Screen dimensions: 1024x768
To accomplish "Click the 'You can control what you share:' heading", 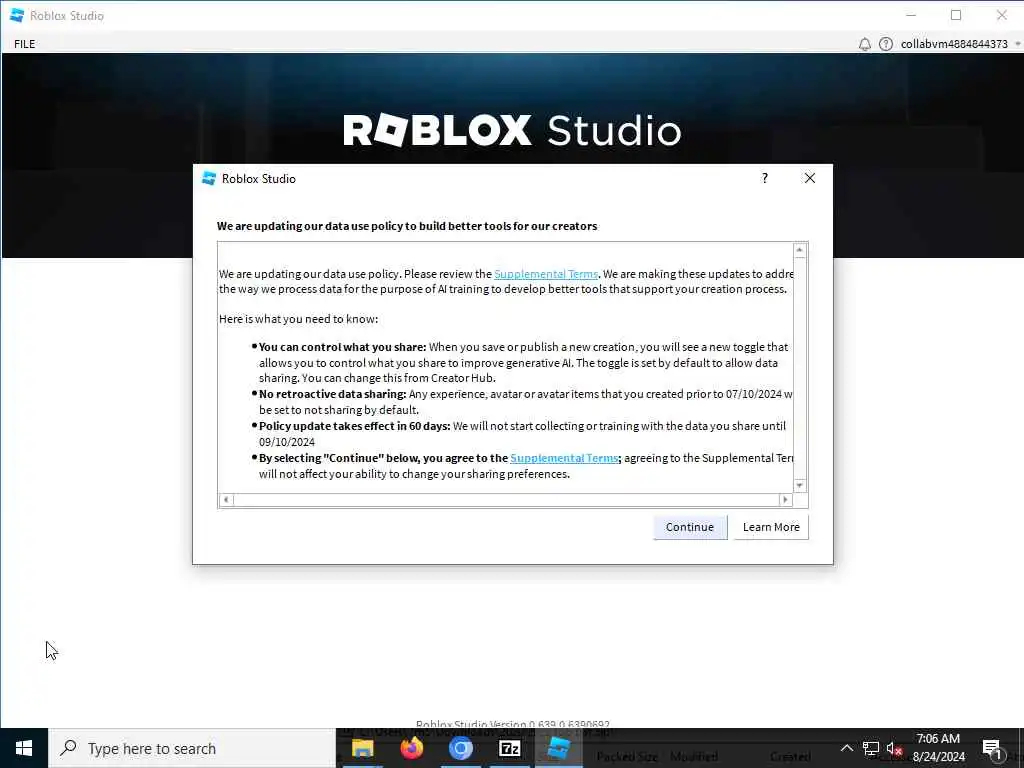I will pos(342,347).
